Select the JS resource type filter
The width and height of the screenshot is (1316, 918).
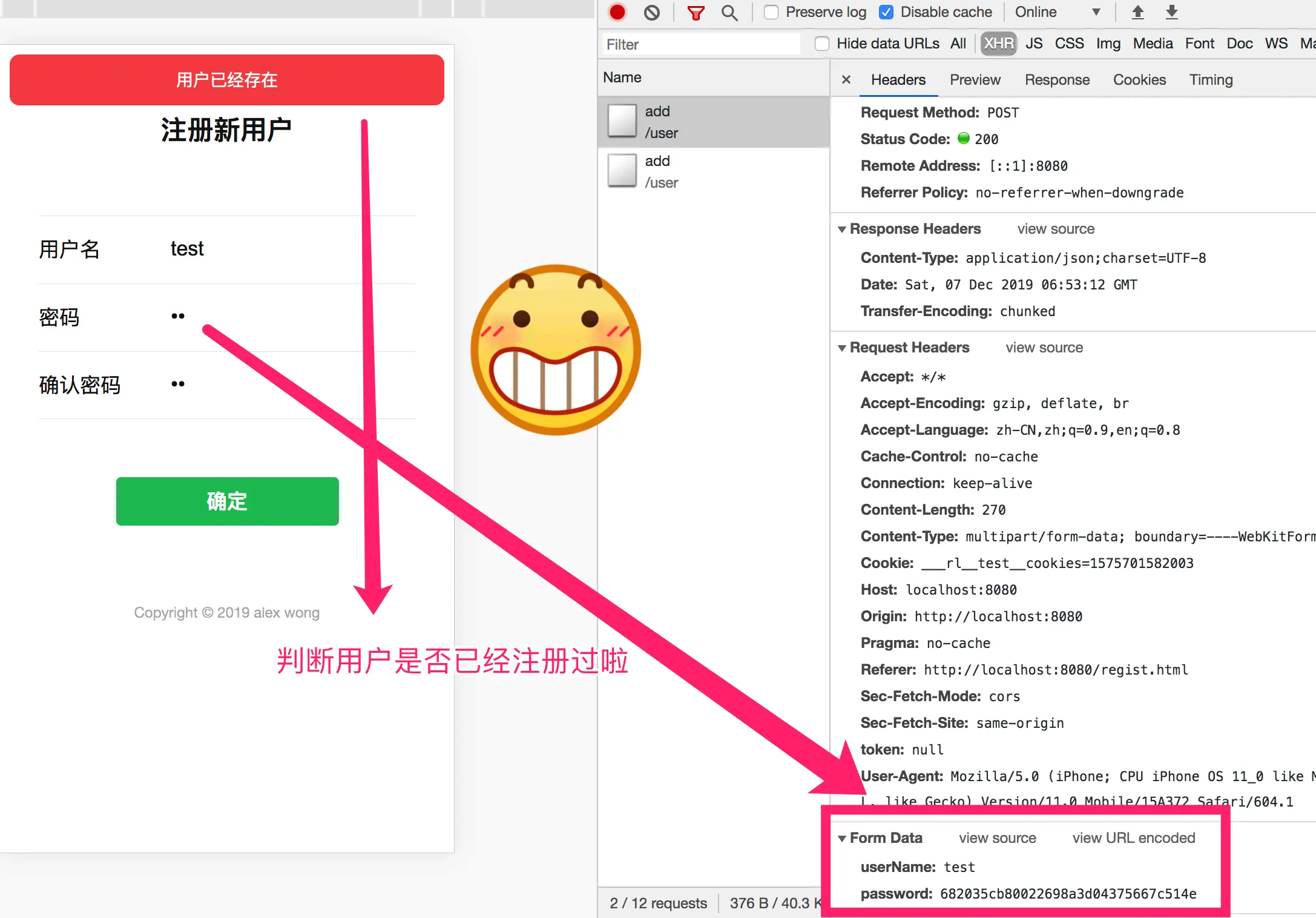point(1033,44)
